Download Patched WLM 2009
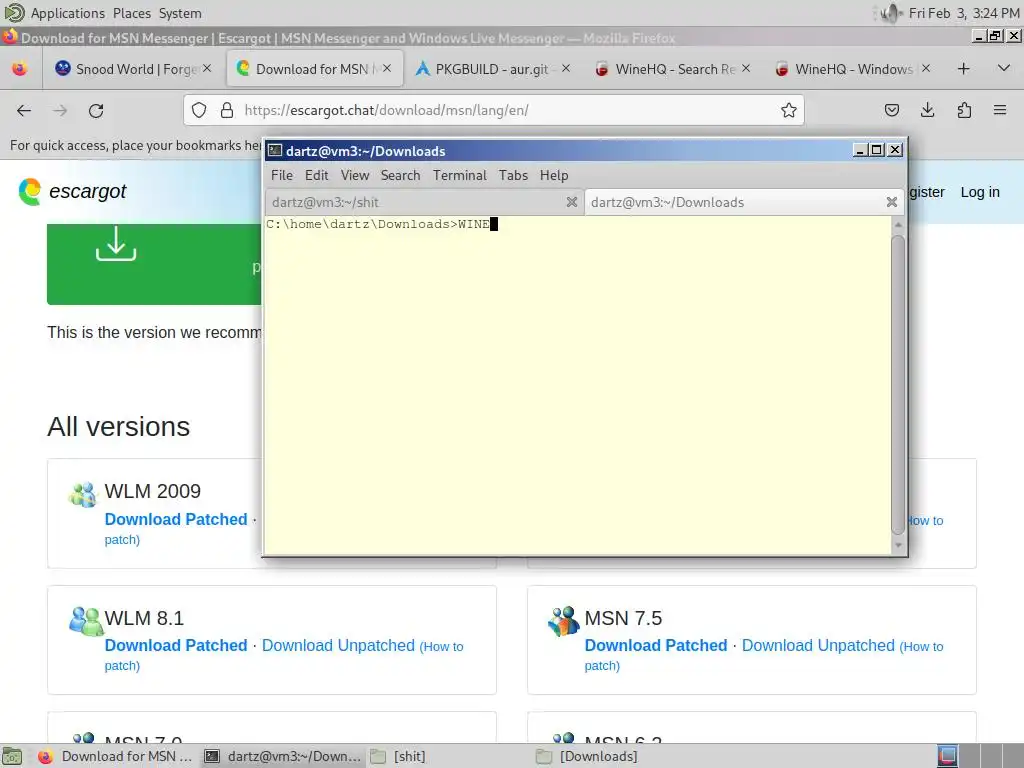This screenshot has height=768, width=1024. (176, 519)
